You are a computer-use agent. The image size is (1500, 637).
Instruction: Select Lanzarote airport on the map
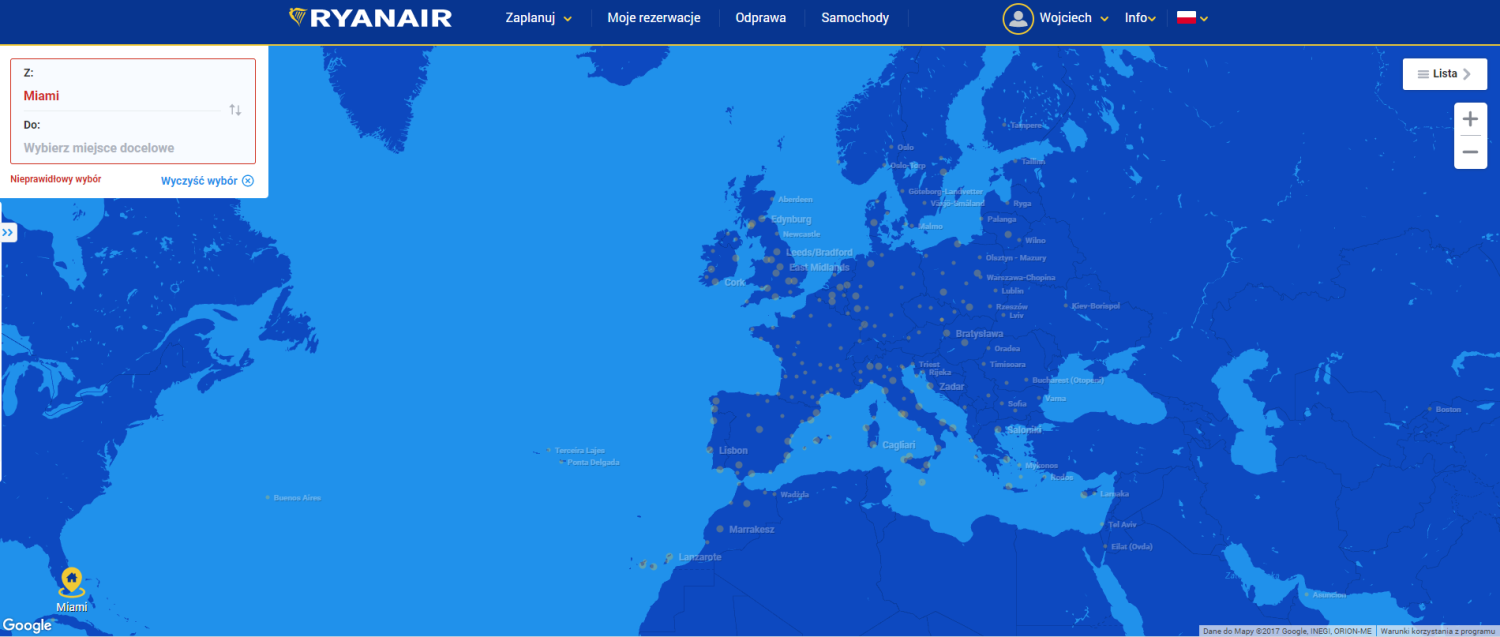click(x=699, y=557)
